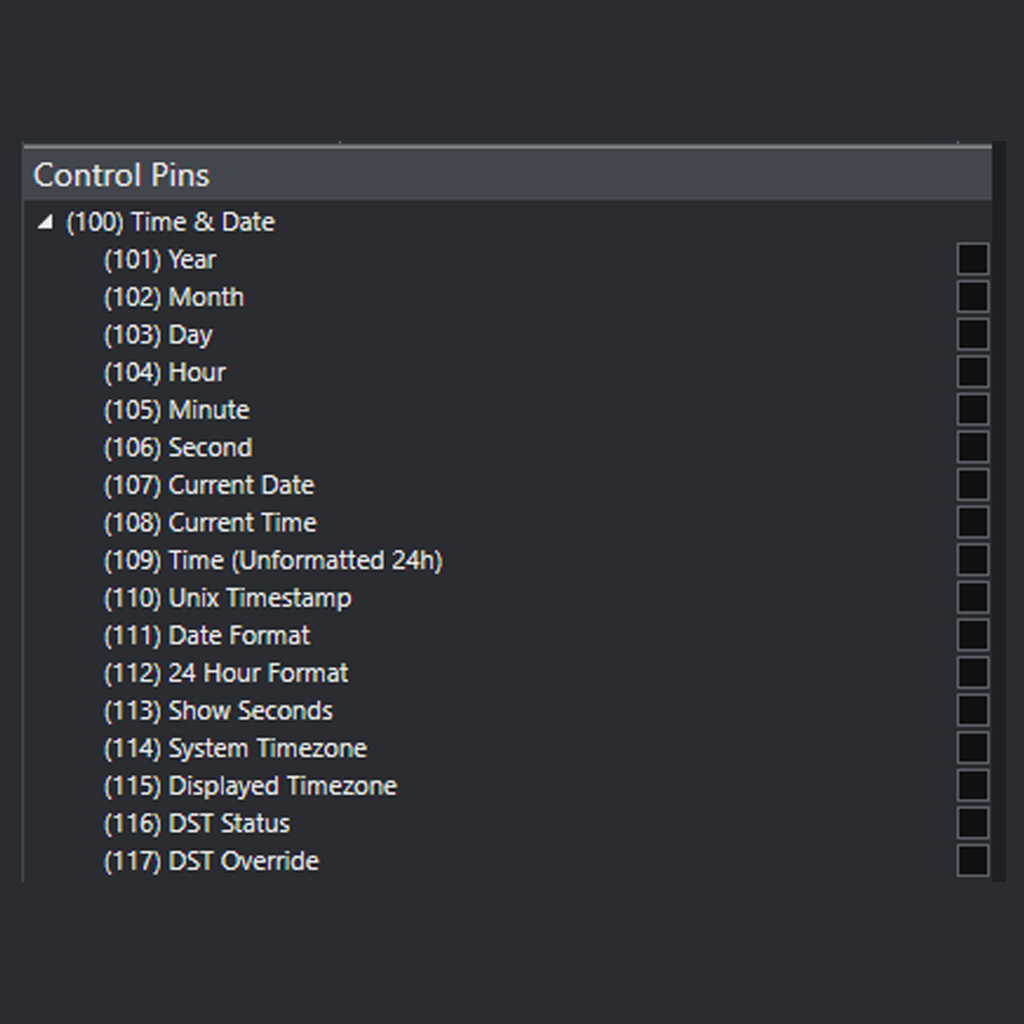The width and height of the screenshot is (1024, 1024).
Task: Enable the (110) Unix Timestamp checkbox
Action: [x=971, y=597]
